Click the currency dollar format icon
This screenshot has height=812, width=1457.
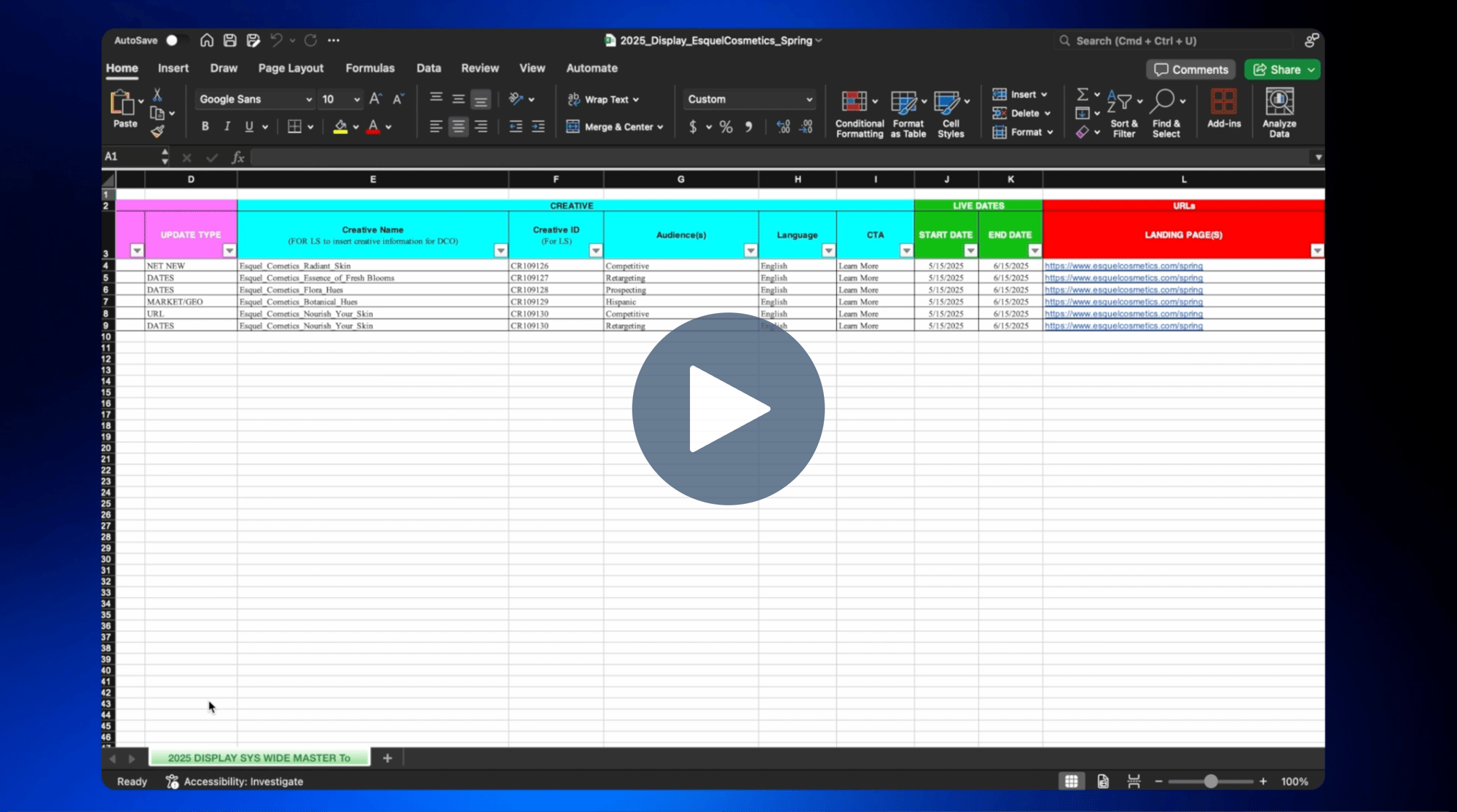[x=693, y=127]
